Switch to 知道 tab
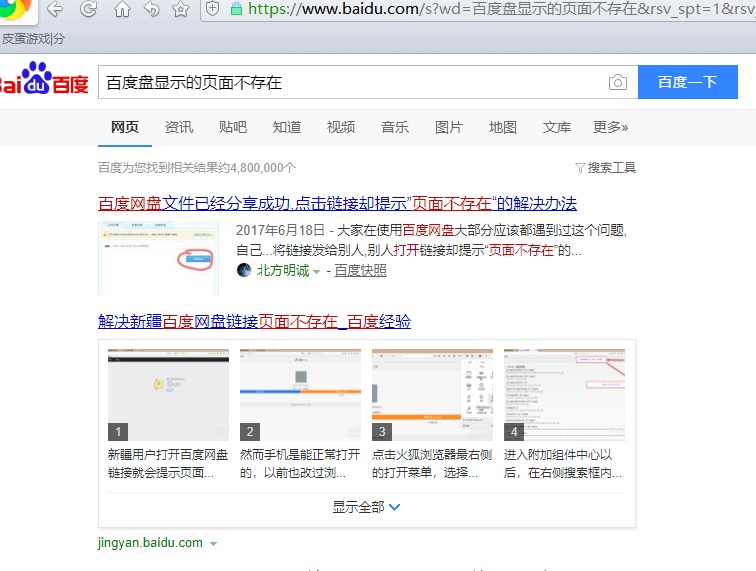Image resolution: width=756 pixels, height=571 pixels. tap(287, 127)
